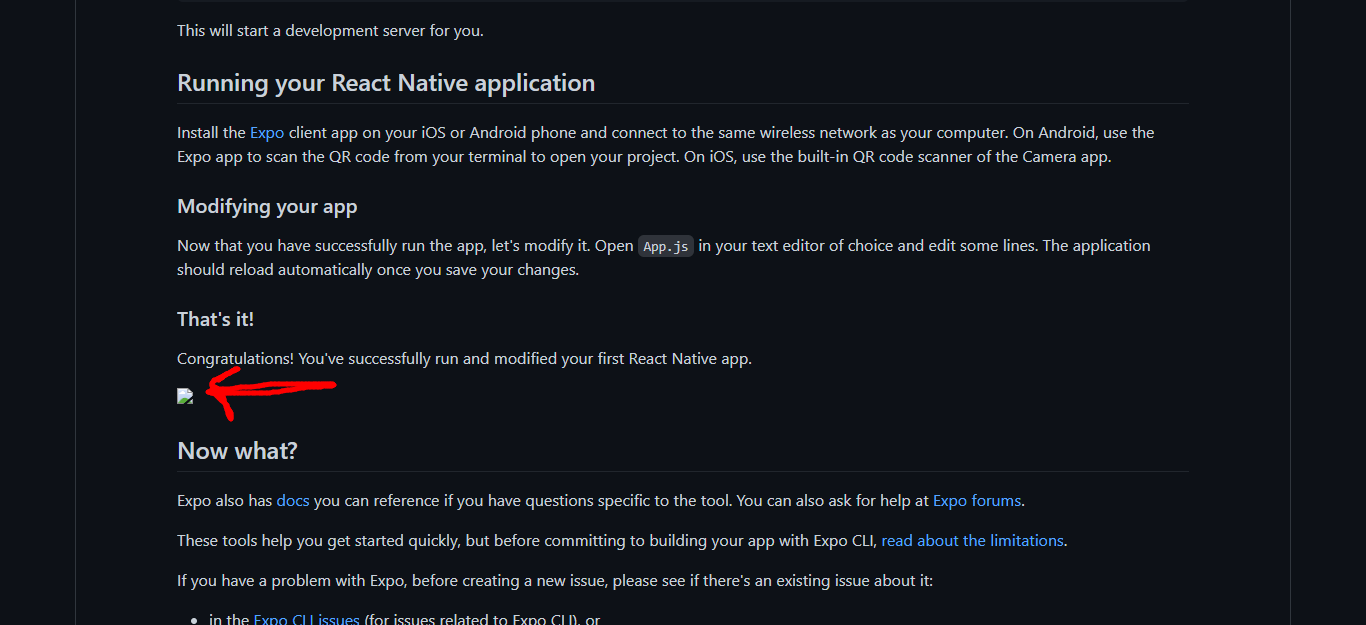Click the sentence about a problem with Expo
1366x625 pixels.
(x=555, y=580)
